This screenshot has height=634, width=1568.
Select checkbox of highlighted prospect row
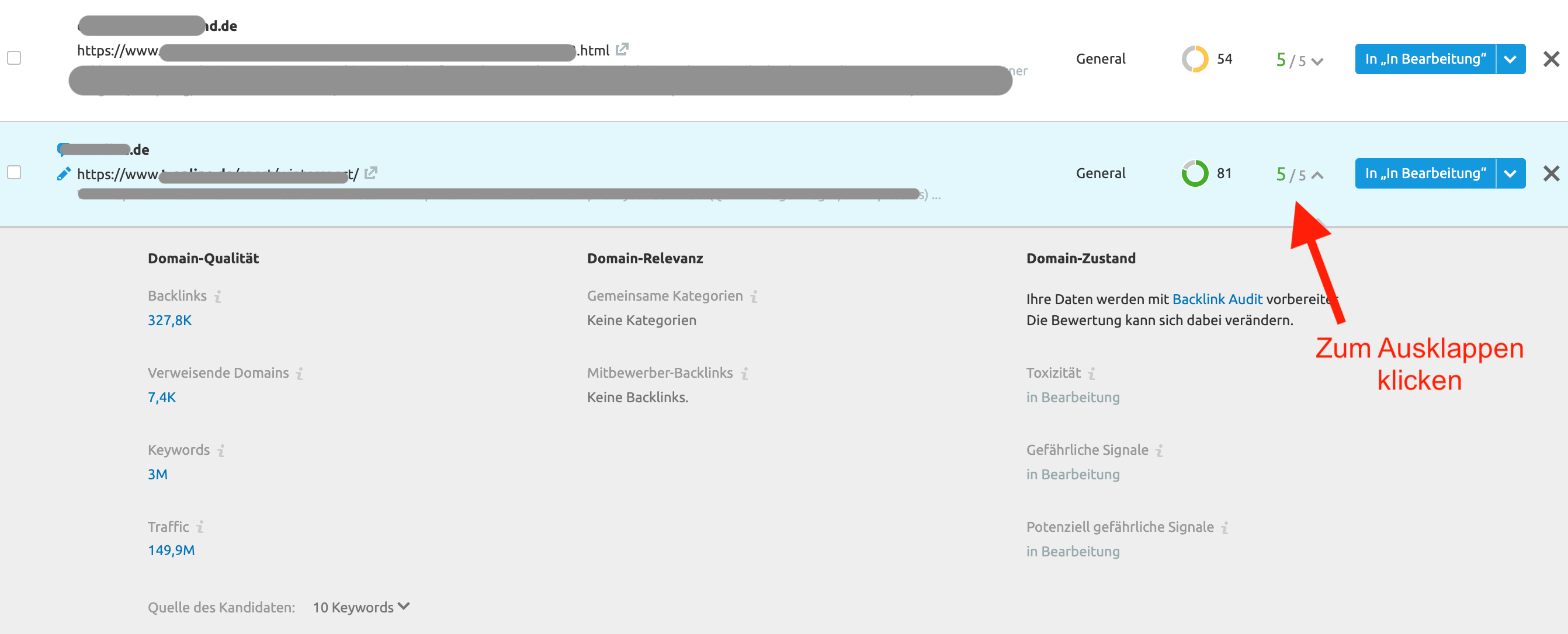pyautogui.click(x=14, y=173)
